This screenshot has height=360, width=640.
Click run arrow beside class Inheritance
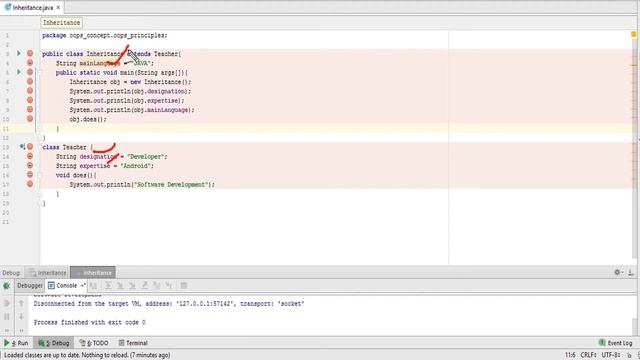[19, 53]
